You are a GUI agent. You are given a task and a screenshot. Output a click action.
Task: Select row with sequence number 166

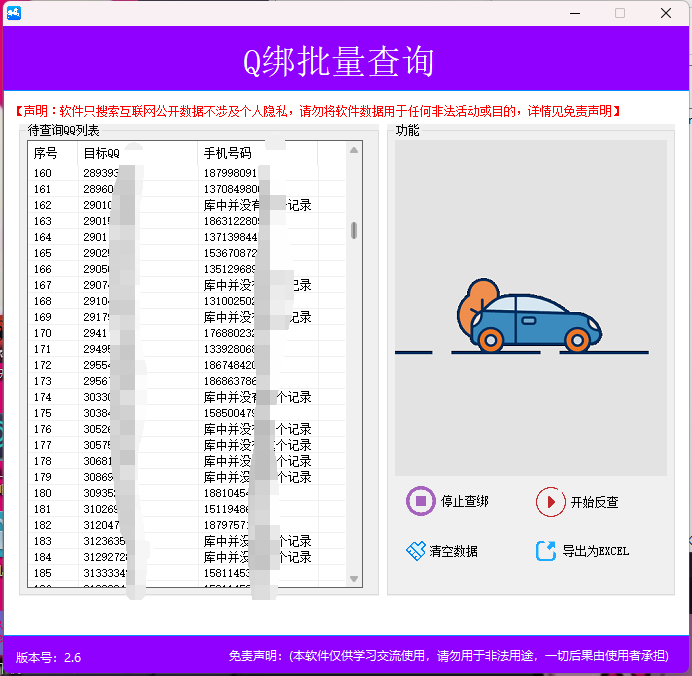187,269
